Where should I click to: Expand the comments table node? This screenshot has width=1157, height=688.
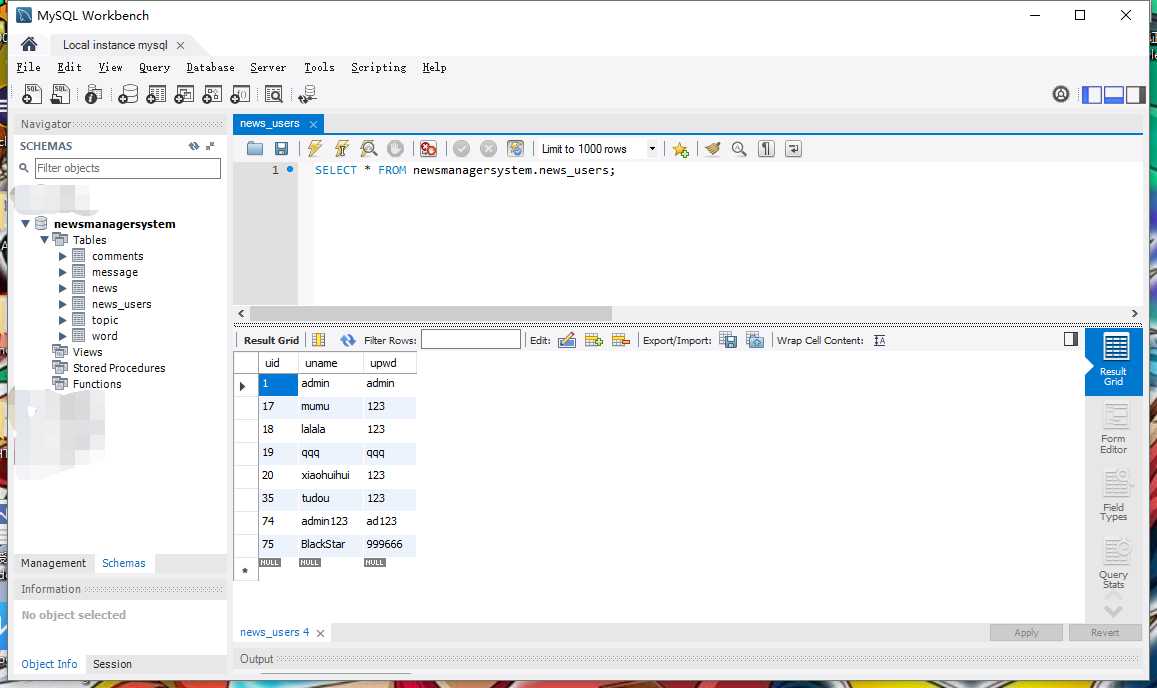63,256
